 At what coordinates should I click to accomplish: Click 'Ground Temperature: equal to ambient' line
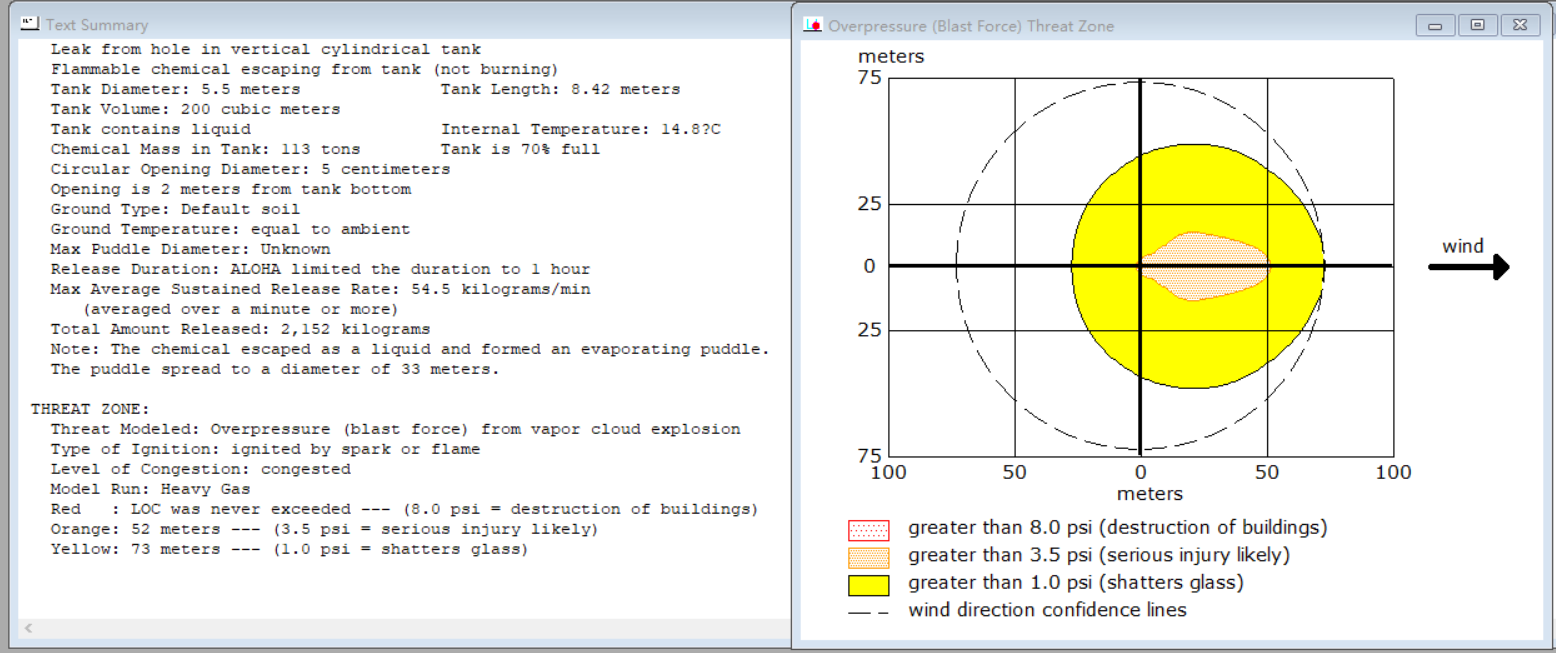point(230,229)
